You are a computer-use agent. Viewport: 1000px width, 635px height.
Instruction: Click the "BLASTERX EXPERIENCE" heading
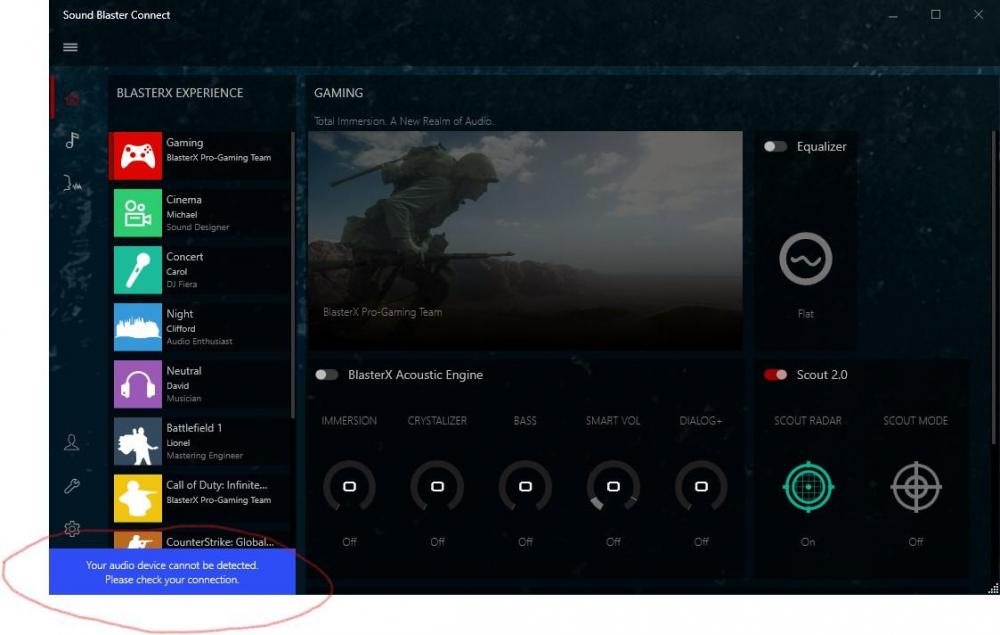pos(180,93)
